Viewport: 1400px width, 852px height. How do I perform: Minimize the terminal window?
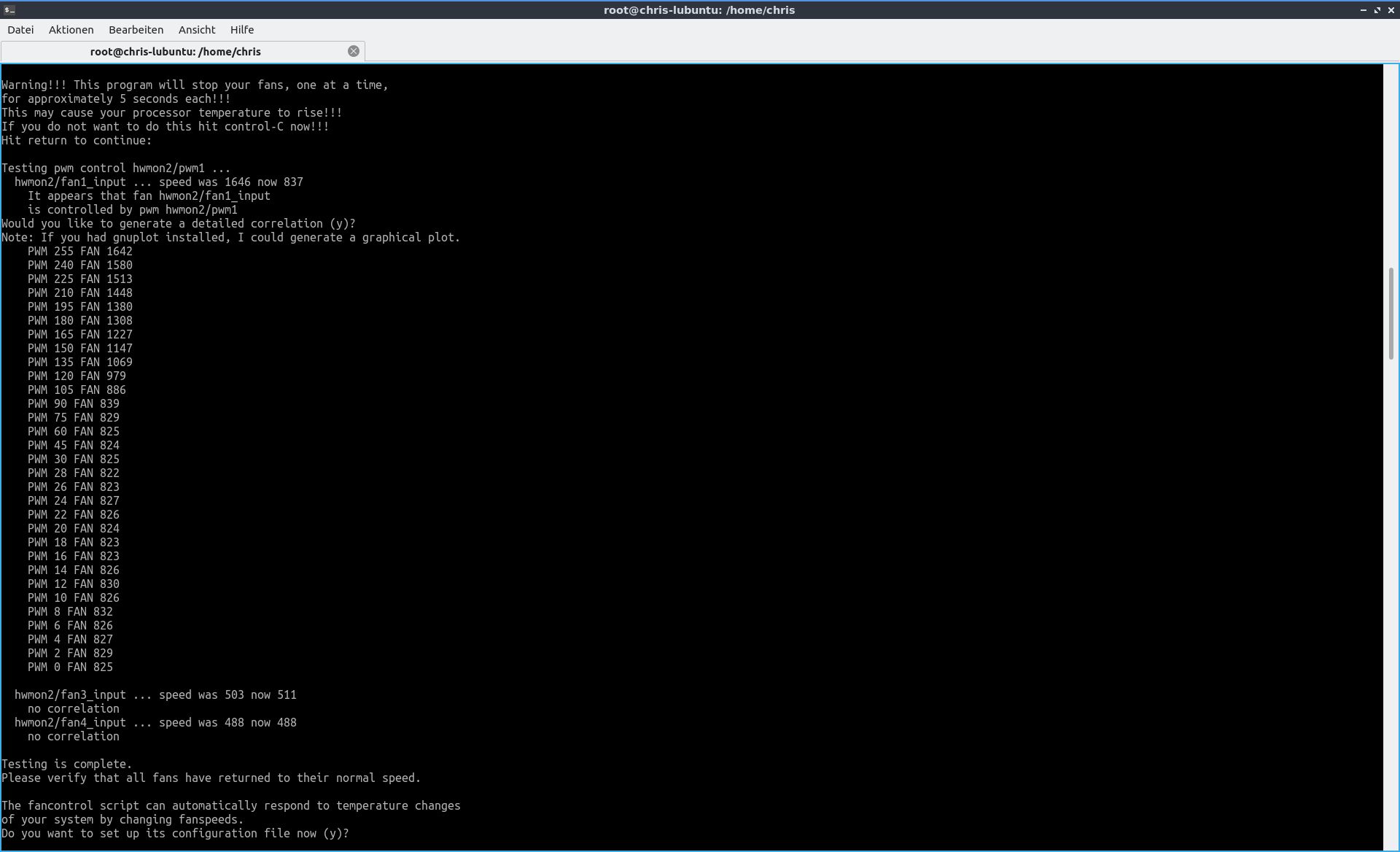coord(1363,9)
